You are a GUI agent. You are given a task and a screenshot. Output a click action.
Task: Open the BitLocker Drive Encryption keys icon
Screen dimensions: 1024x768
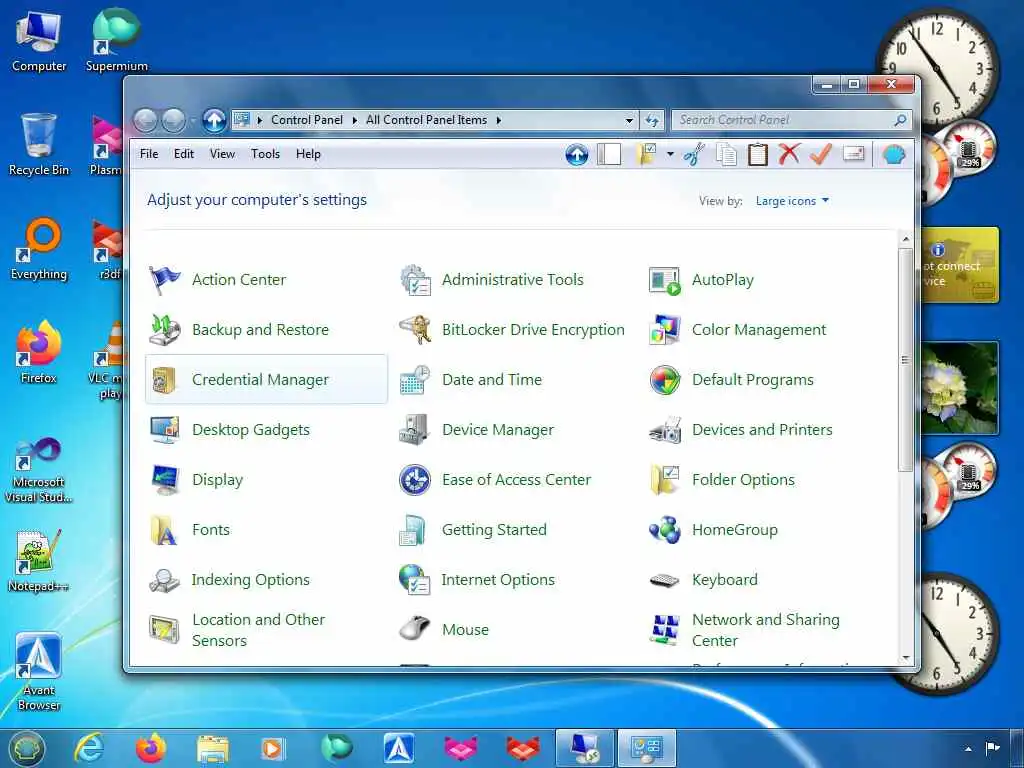click(415, 330)
